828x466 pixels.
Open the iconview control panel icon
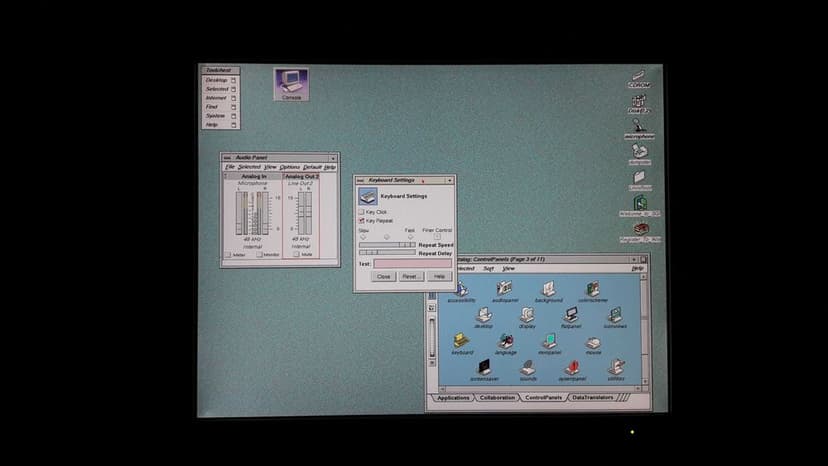pos(615,318)
